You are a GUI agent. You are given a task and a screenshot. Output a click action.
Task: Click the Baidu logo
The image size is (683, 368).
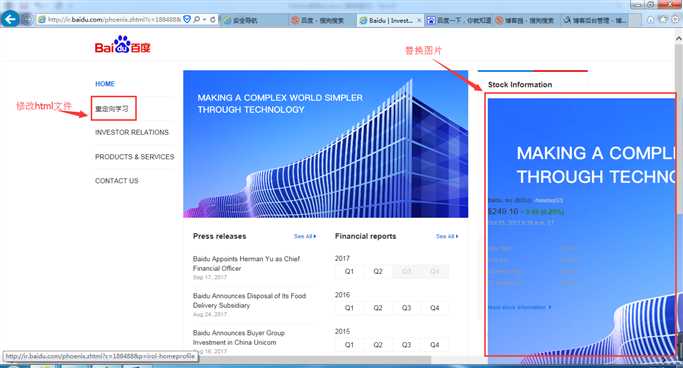pyautogui.click(x=122, y=45)
